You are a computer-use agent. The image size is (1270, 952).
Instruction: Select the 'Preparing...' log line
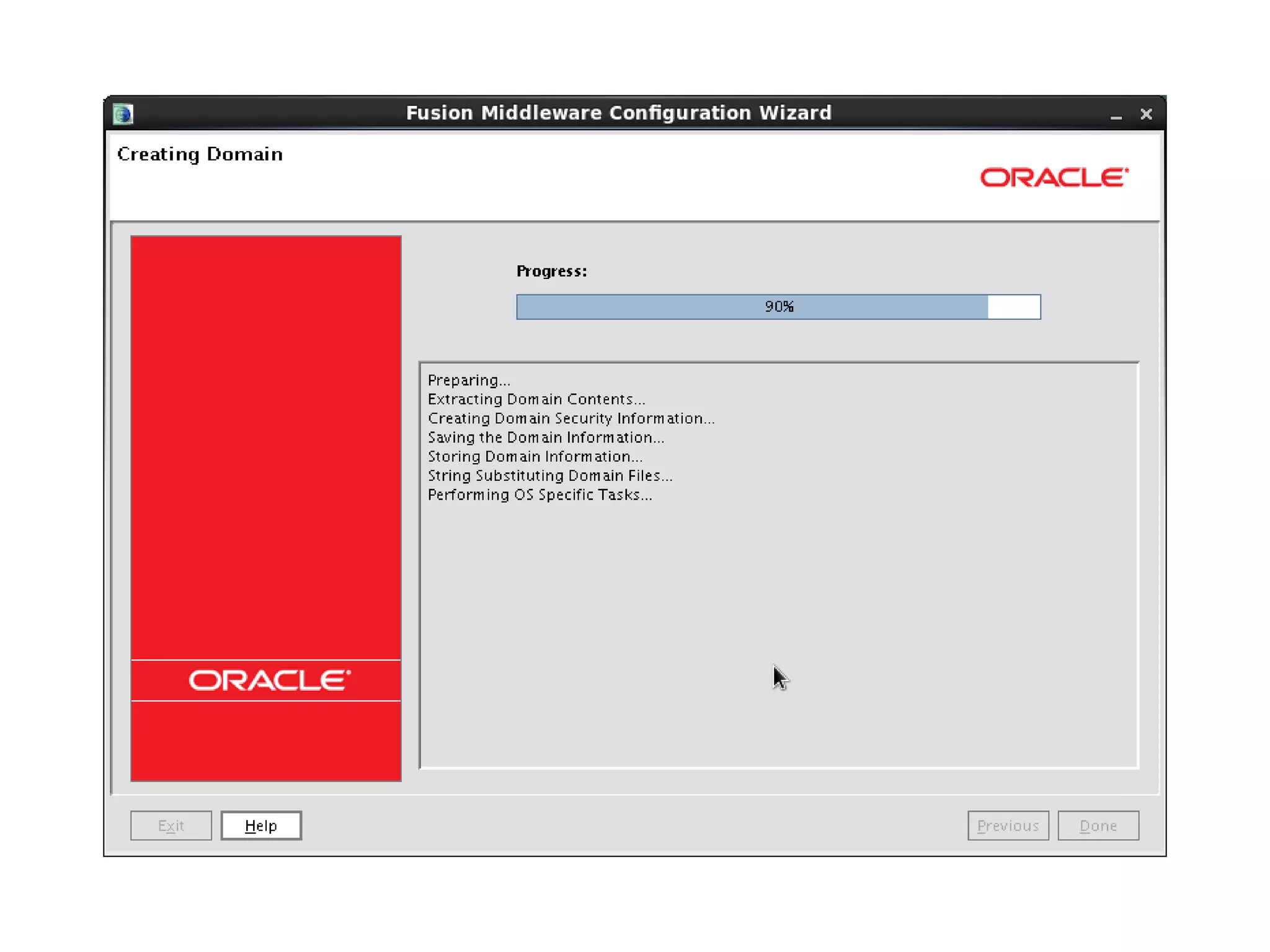(x=469, y=380)
